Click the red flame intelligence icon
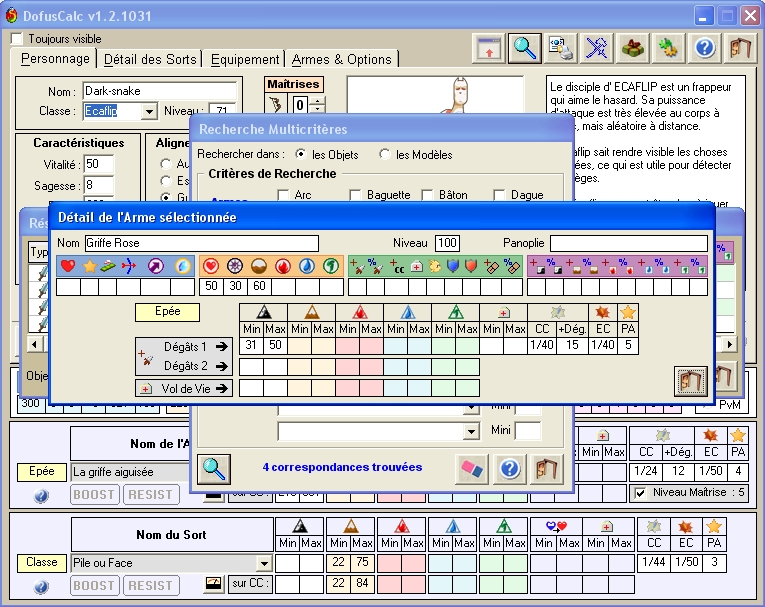The image size is (765, 607). (282, 266)
